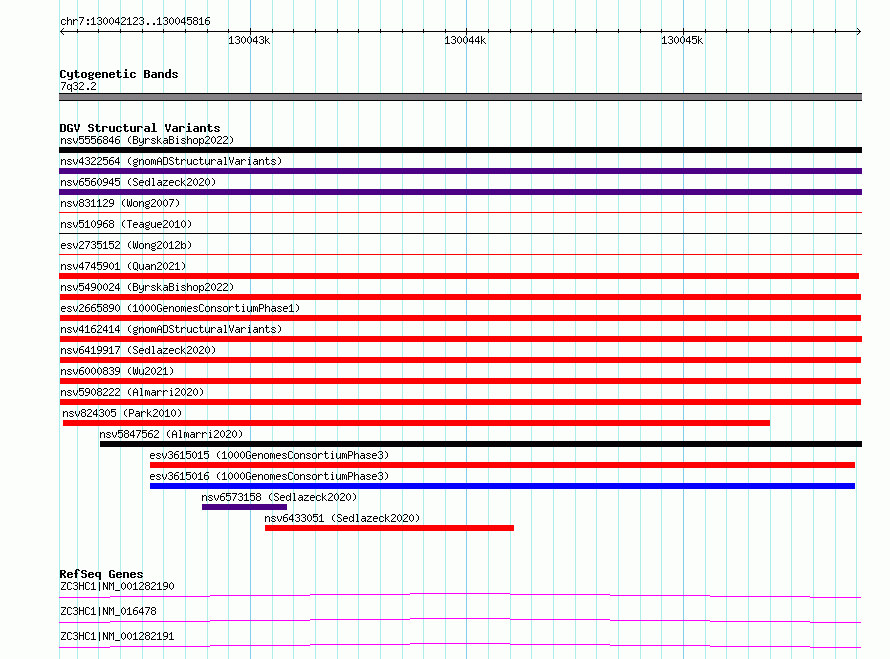Click the 130043k ruler tick label
890x659 pixels.
coord(249,40)
